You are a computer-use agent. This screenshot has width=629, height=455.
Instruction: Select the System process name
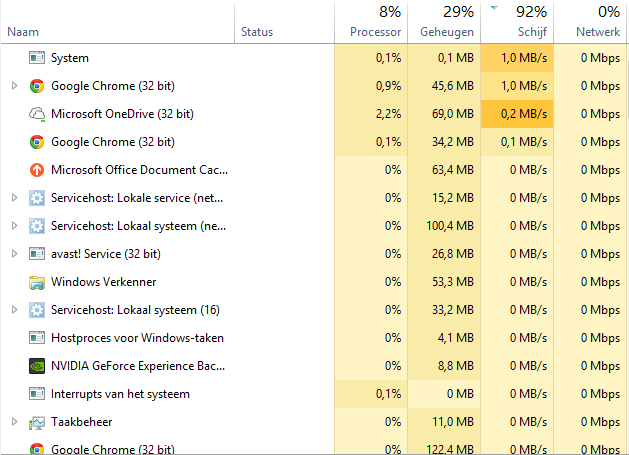(x=70, y=58)
